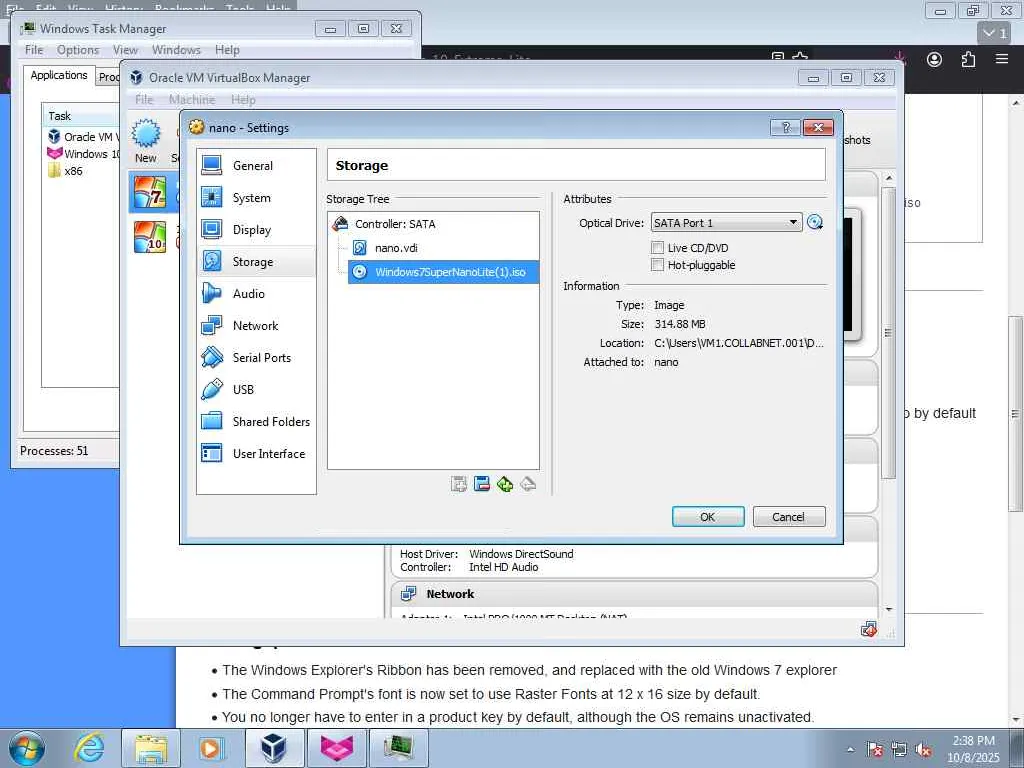Click Task Manager icon in taskbar
The height and width of the screenshot is (768, 1024).
(399, 748)
